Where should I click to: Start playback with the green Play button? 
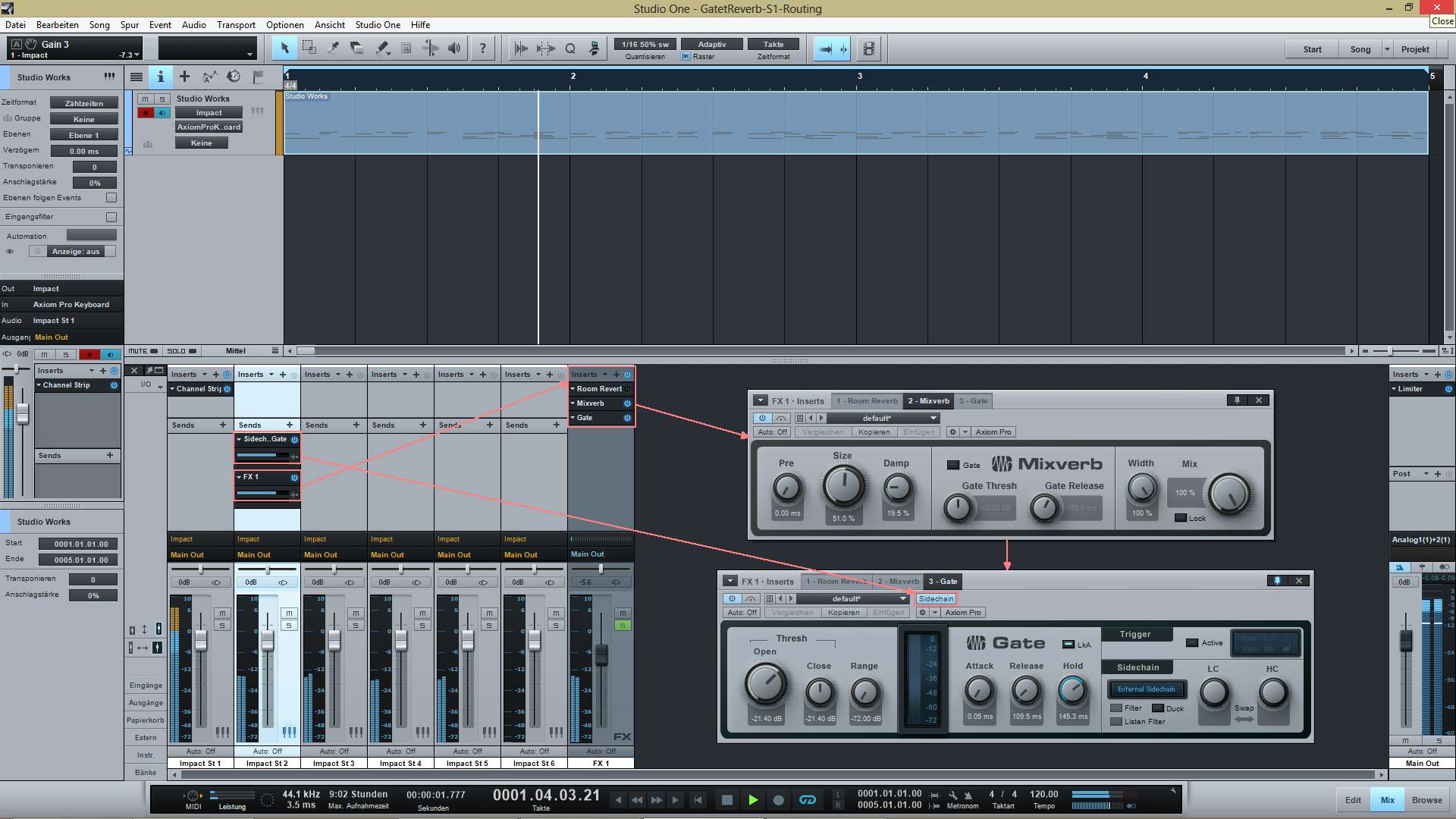[753, 800]
